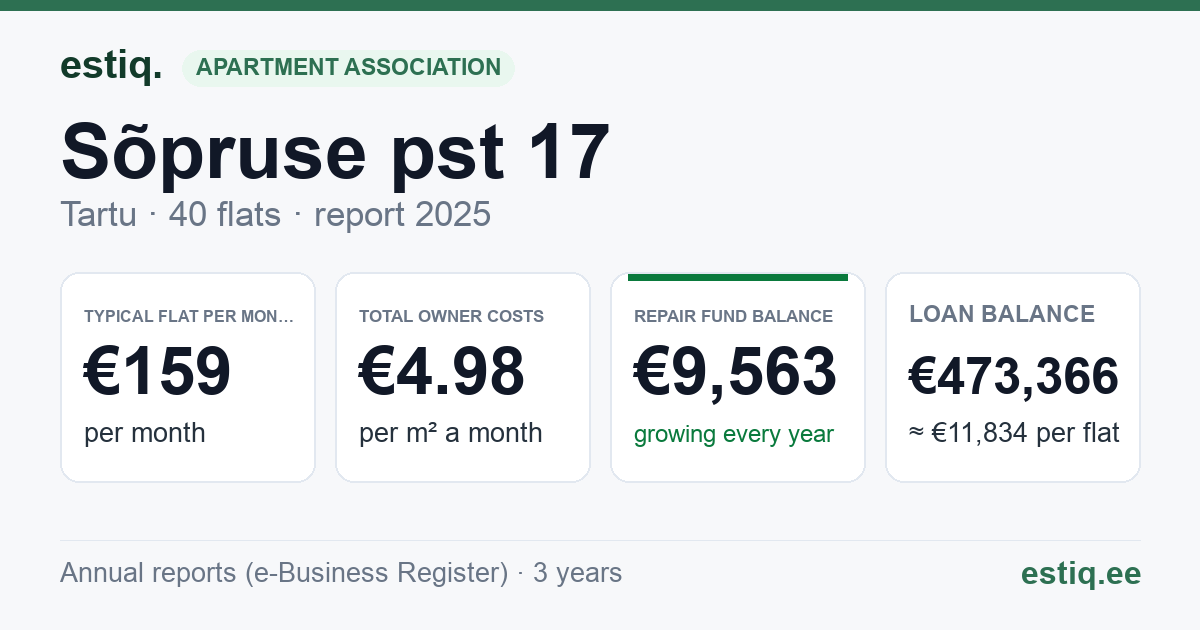Screen dimensions: 1200x630
Task: Click the REPAIR FUND BALANCE label
Action: coord(733,316)
